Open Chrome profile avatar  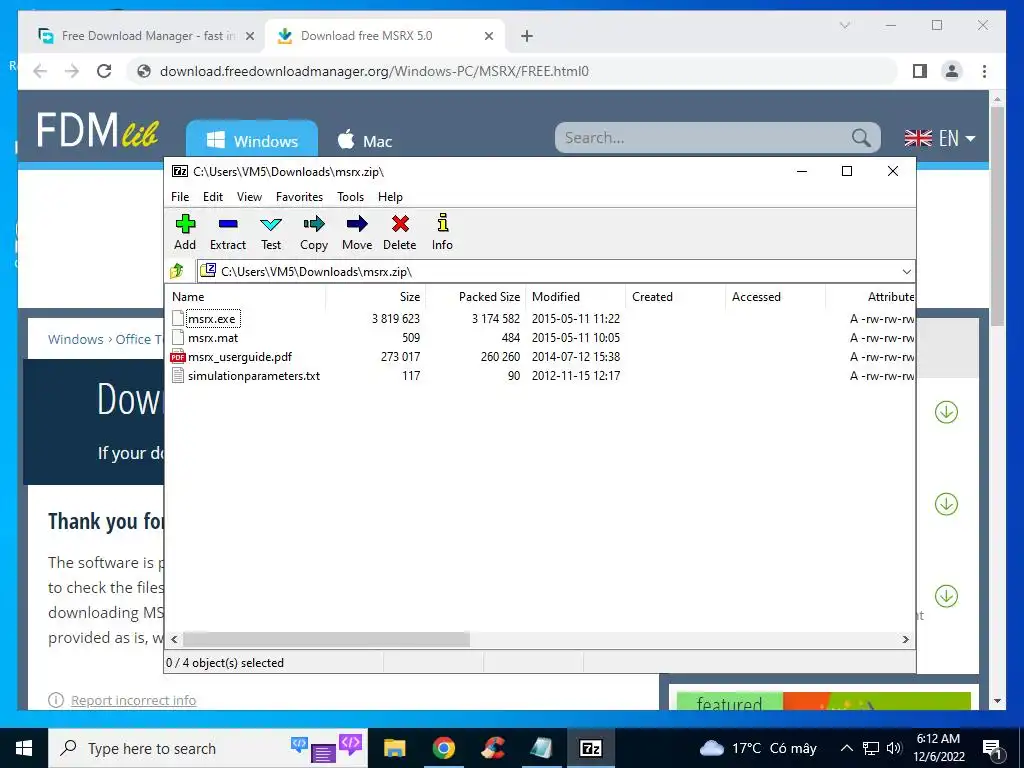952,71
